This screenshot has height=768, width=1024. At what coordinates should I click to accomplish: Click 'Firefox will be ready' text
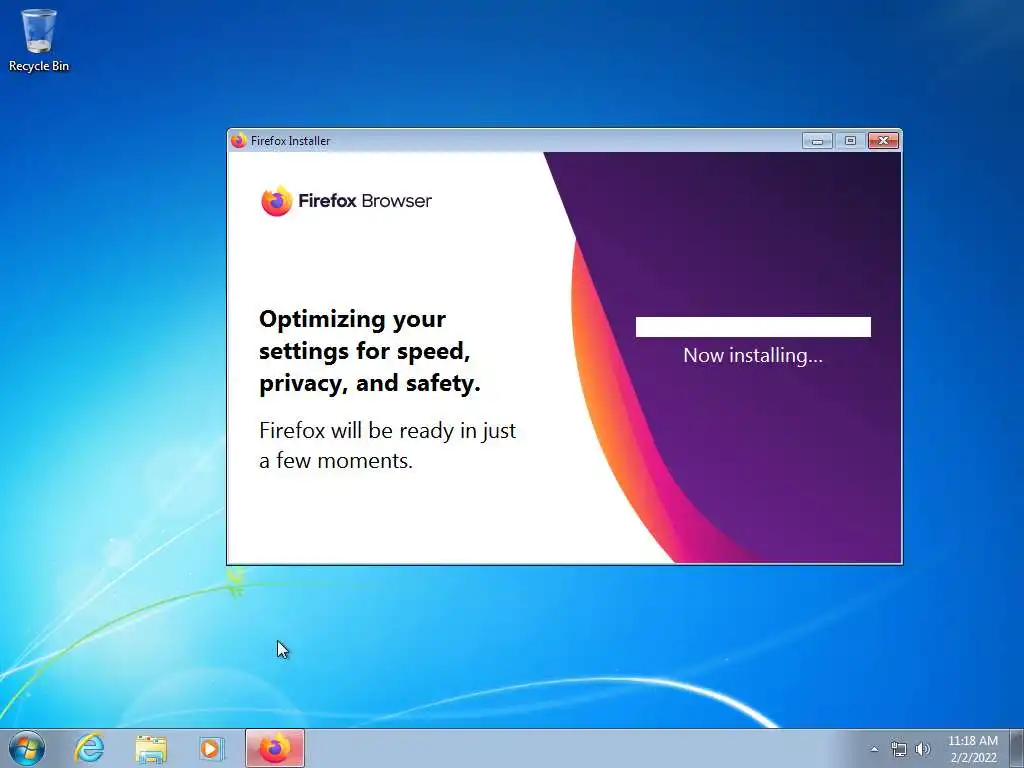click(387, 445)
